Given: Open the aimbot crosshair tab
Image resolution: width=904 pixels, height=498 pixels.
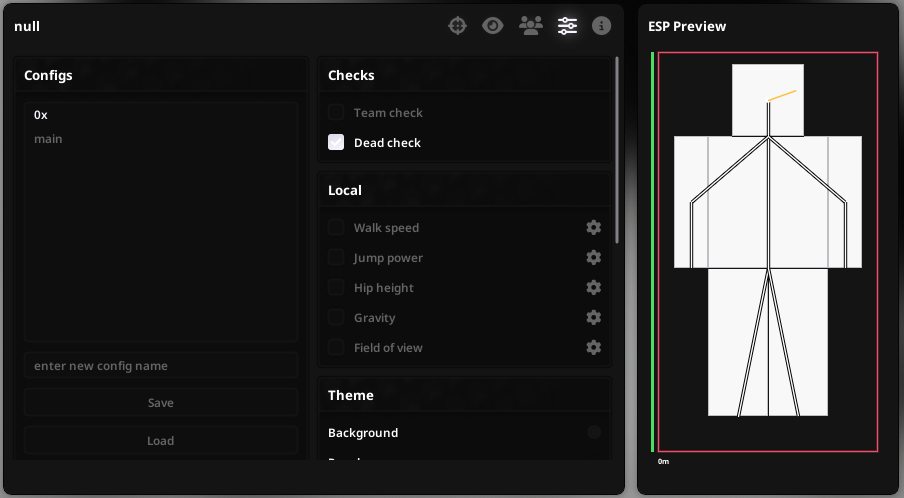Looking at the screenshot, I should pos(457,26).
